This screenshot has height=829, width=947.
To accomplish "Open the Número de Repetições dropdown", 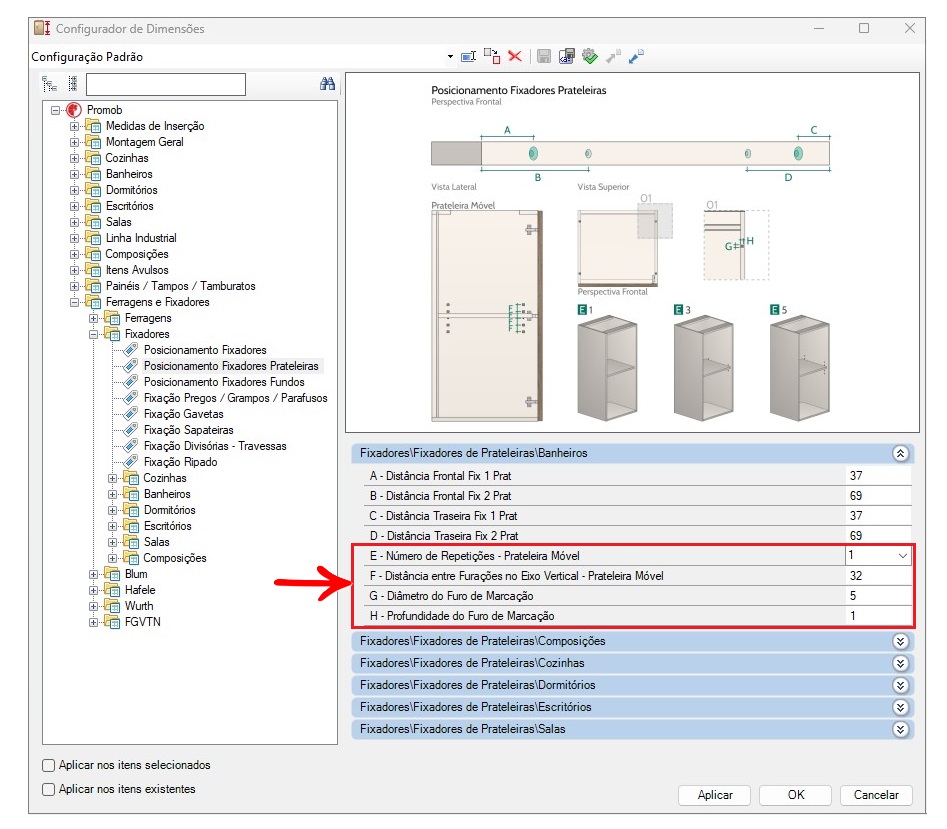I will pos(903,555).
